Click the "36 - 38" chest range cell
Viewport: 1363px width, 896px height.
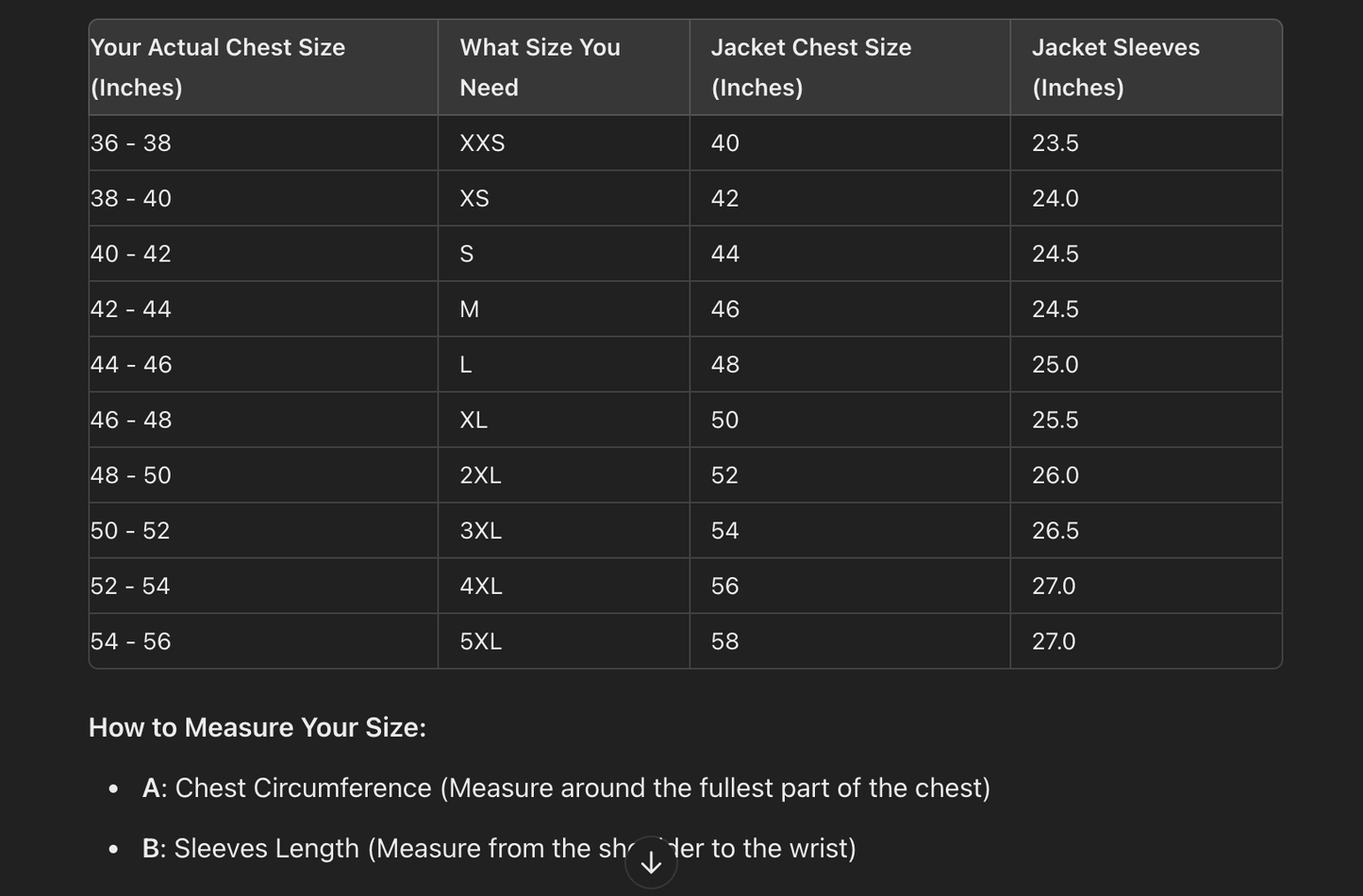[x=131, y=143]
